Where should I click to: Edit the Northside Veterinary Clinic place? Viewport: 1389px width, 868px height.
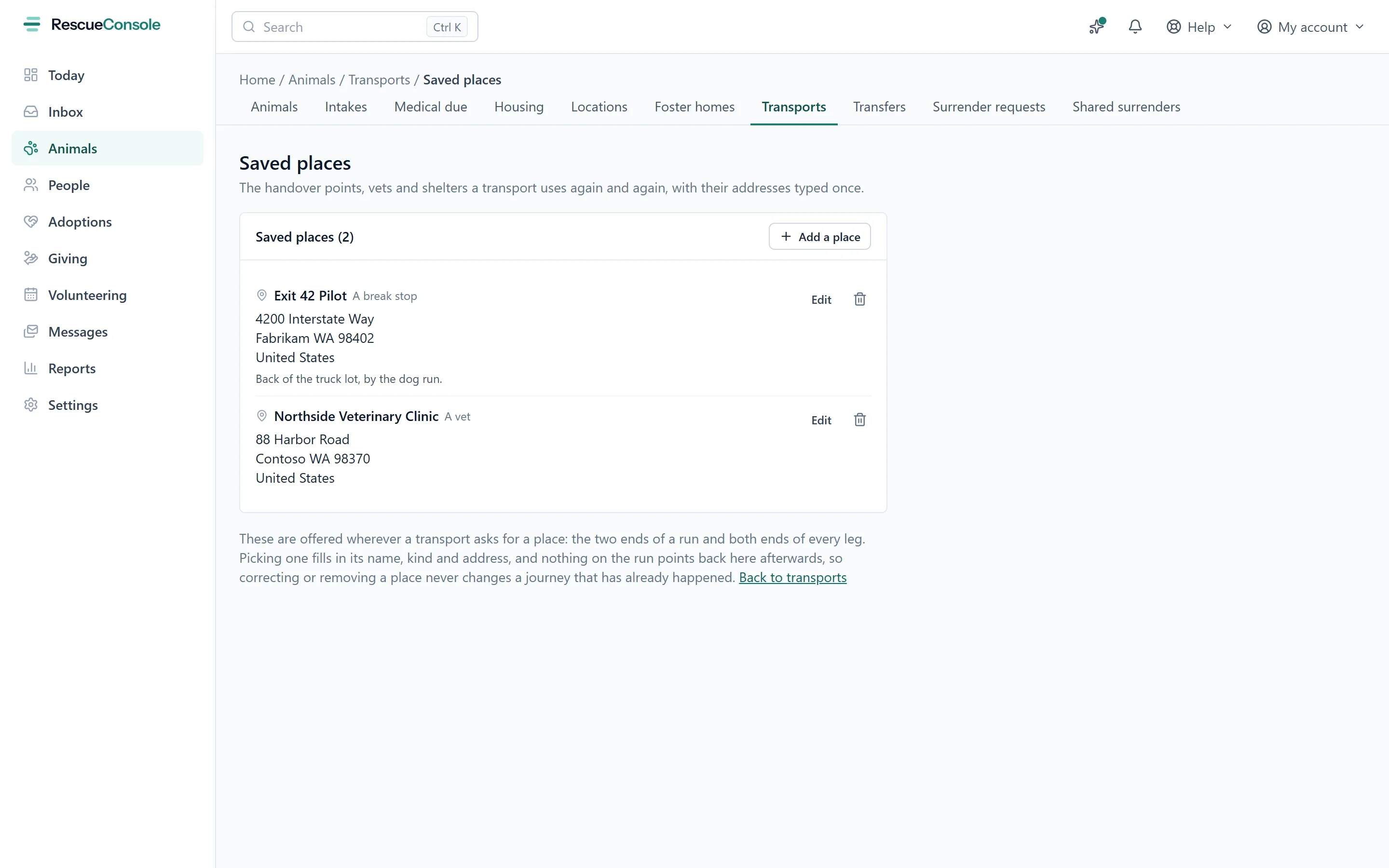[821, 420]
